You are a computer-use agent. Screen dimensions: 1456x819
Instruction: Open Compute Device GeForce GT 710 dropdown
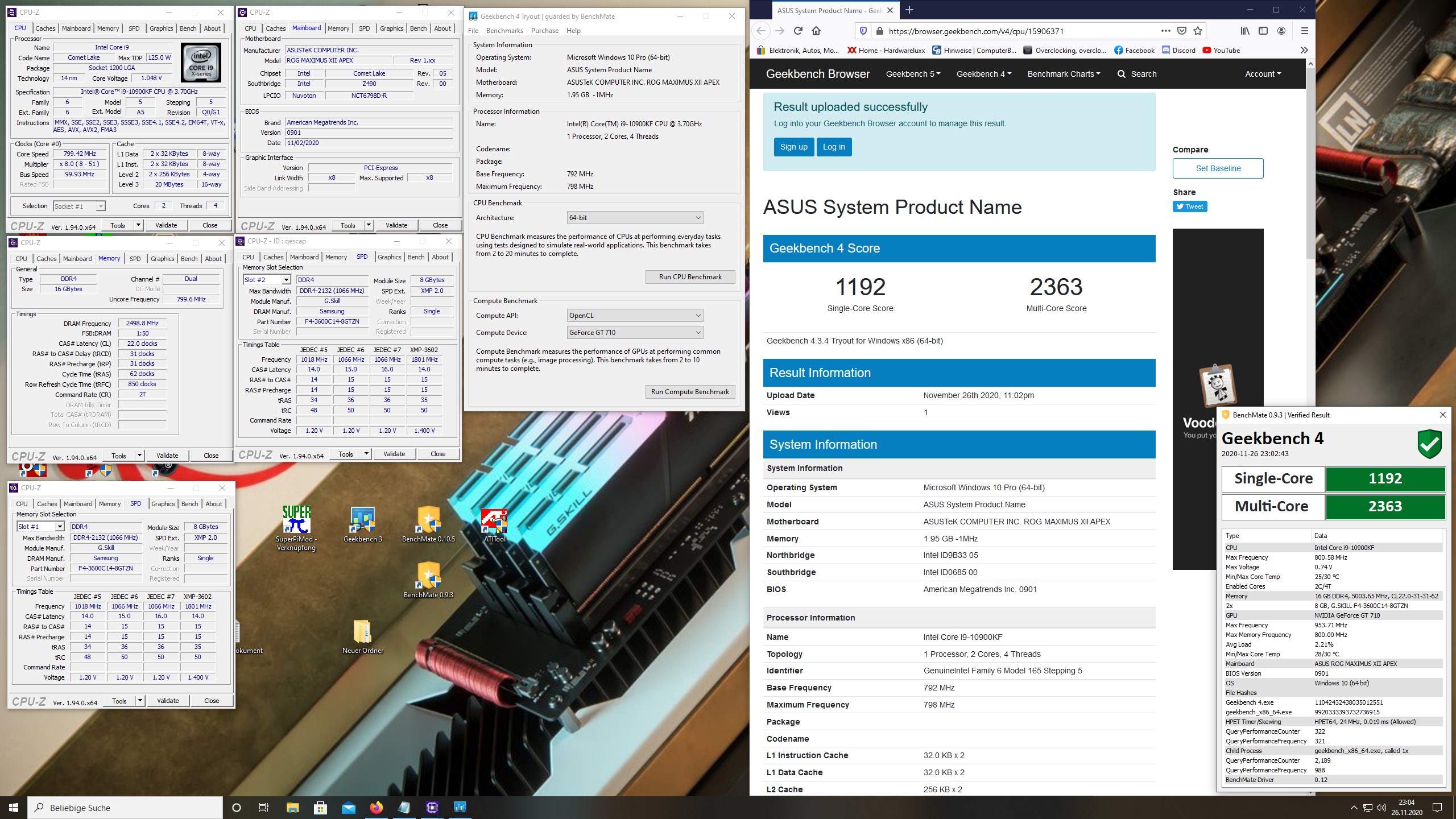pos(635,333)
